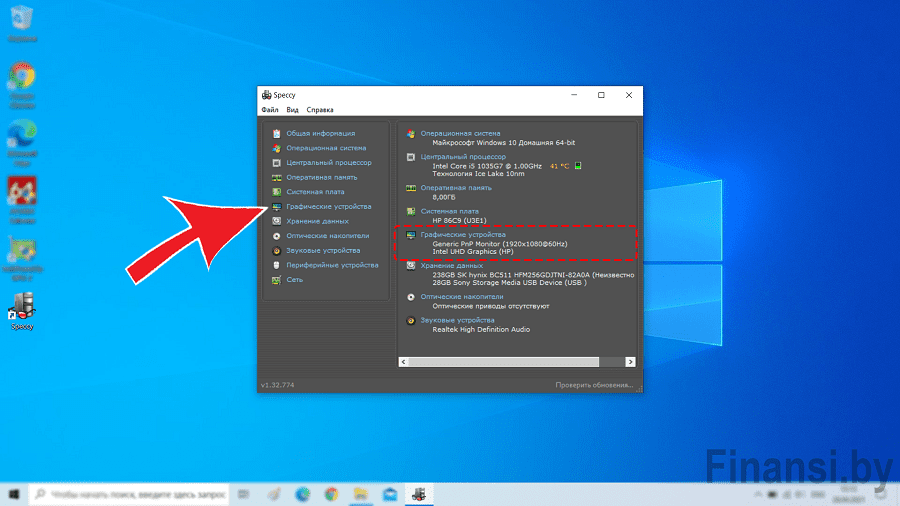Select Оптические накопители in the sidebar
The height and width of the screenshot is (506, 900).
pyautogui.click(x=328, y=236)
